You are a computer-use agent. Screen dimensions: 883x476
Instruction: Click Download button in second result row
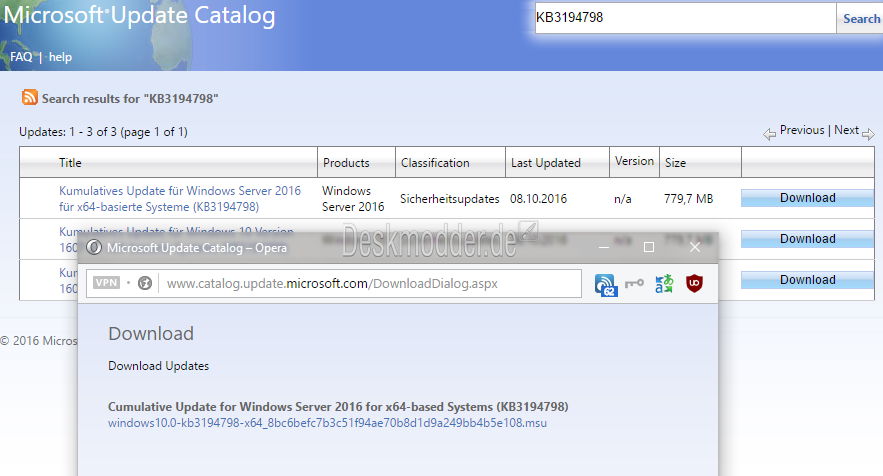(x=807, y=239)
